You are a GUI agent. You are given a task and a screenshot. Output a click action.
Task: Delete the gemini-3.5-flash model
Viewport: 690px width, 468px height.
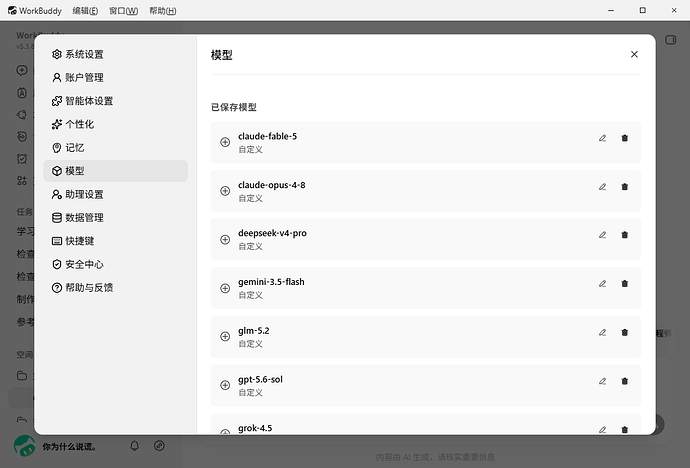click(624, 284)
